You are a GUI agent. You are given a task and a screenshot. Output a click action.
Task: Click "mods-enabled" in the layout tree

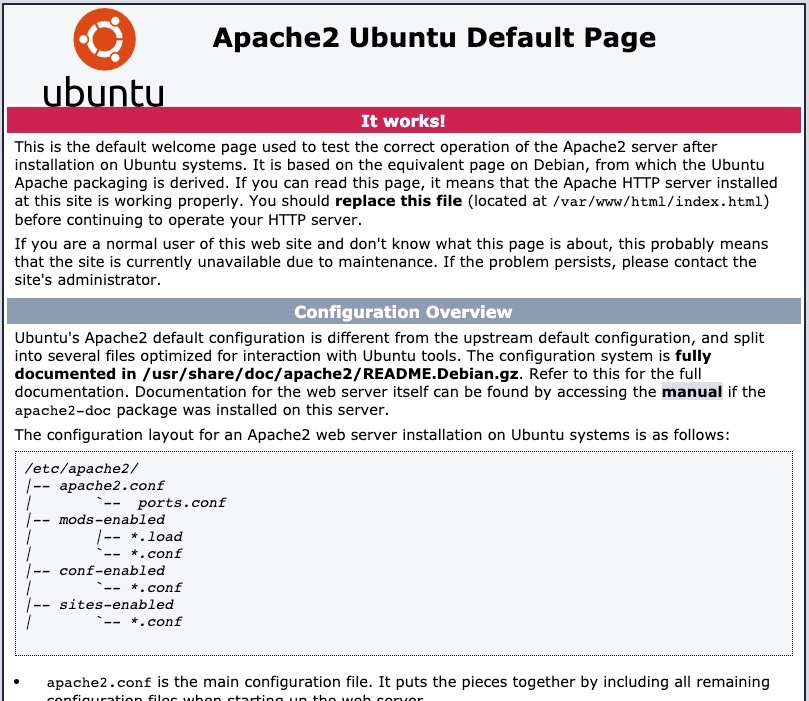(111, 519)
